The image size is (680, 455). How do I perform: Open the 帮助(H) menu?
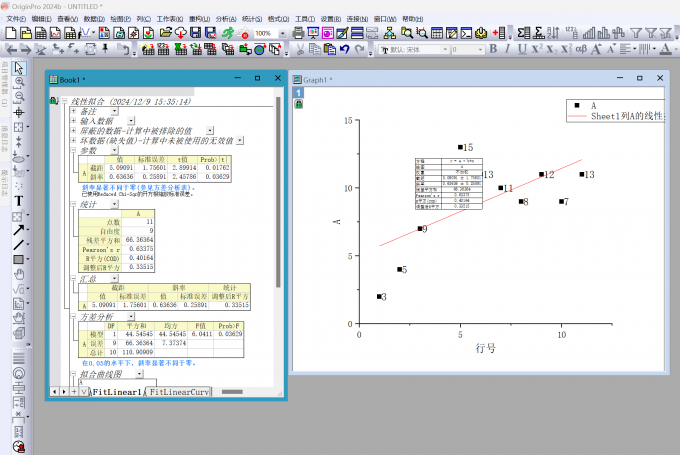(412, 19)
